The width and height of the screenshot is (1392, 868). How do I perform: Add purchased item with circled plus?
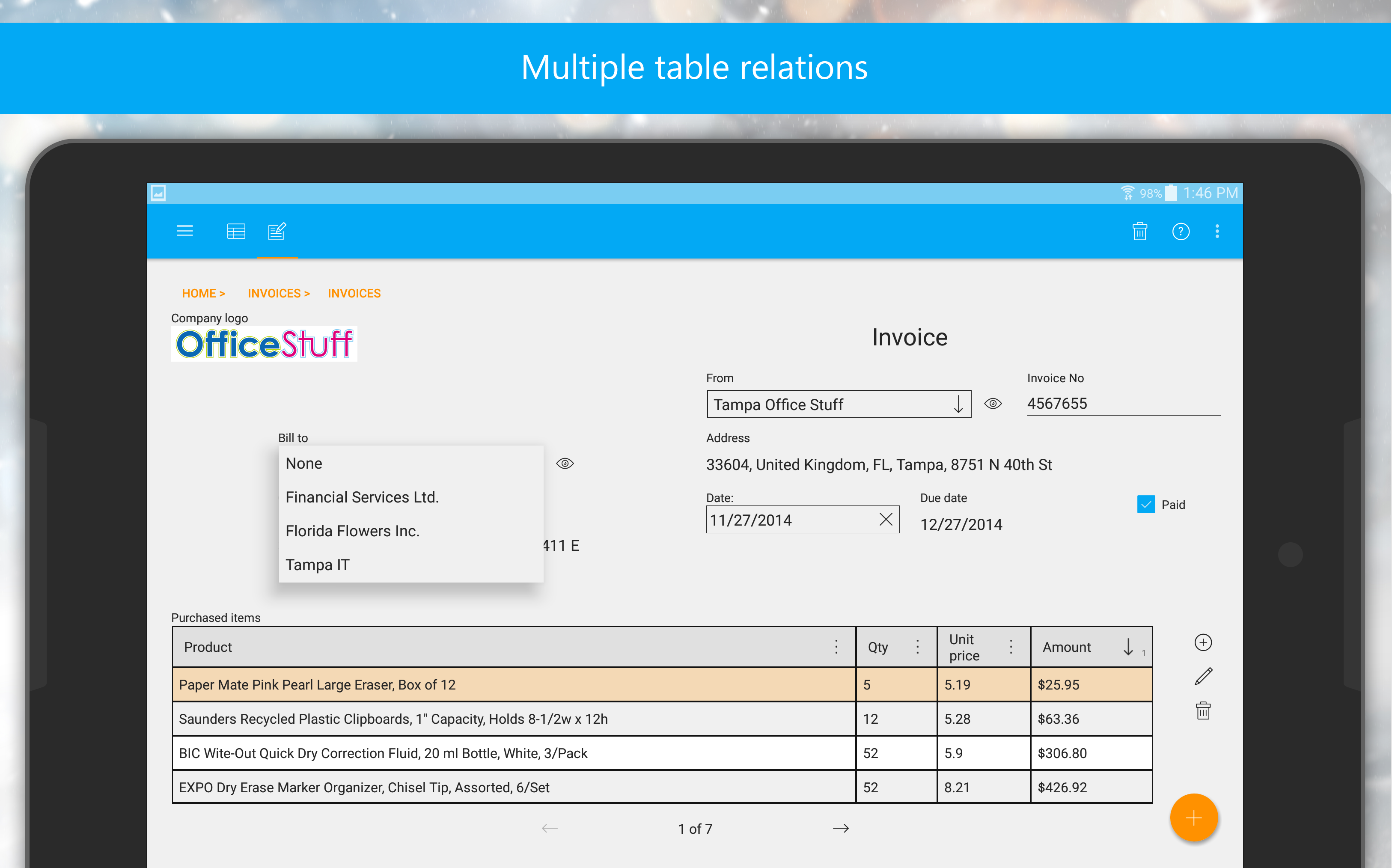(1202, 642)
